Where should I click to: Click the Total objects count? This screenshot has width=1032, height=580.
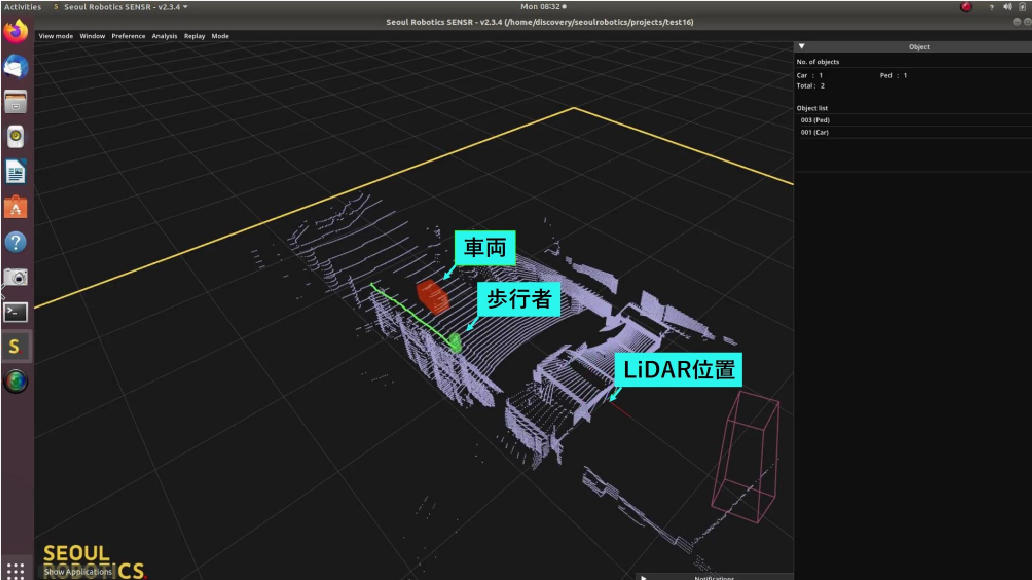click(x=822, y=86)
